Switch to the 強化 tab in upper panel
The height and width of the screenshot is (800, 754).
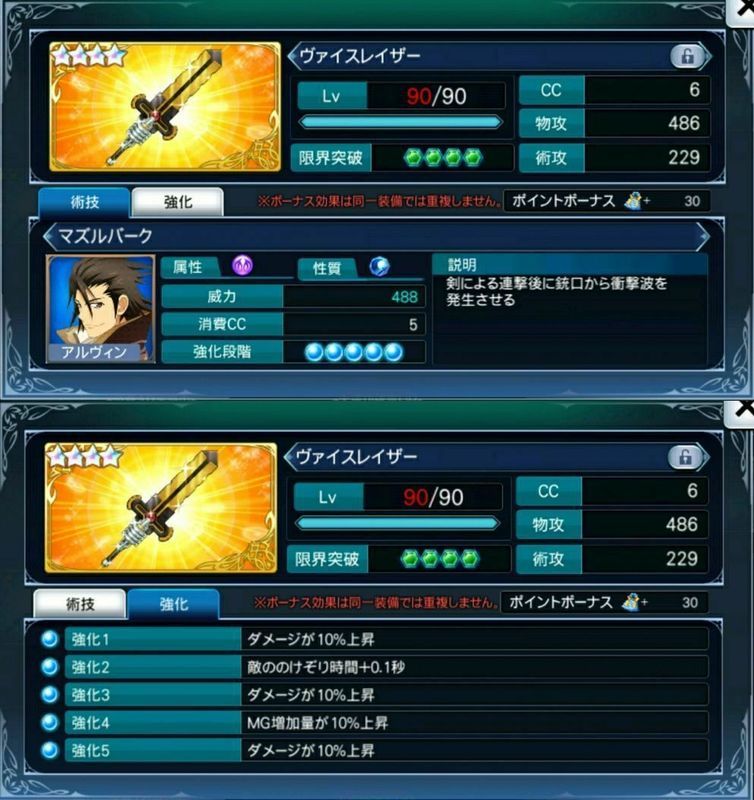pyautogui.click(x=178, y=202)
